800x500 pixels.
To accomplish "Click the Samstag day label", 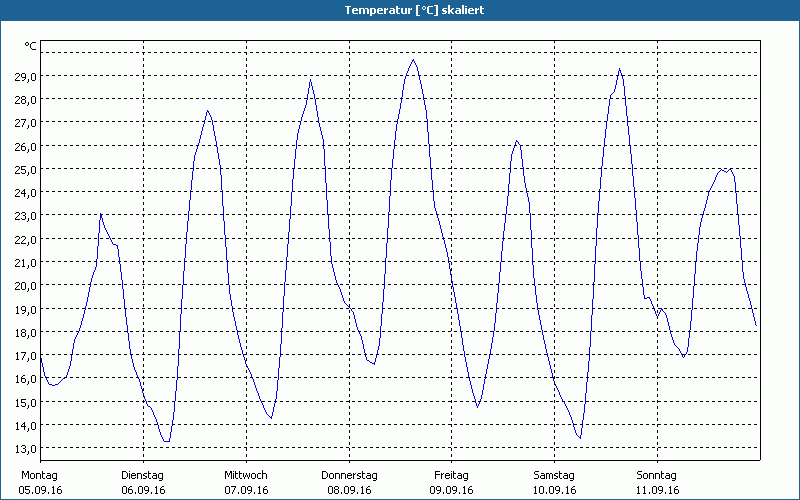I will (554, 475).
